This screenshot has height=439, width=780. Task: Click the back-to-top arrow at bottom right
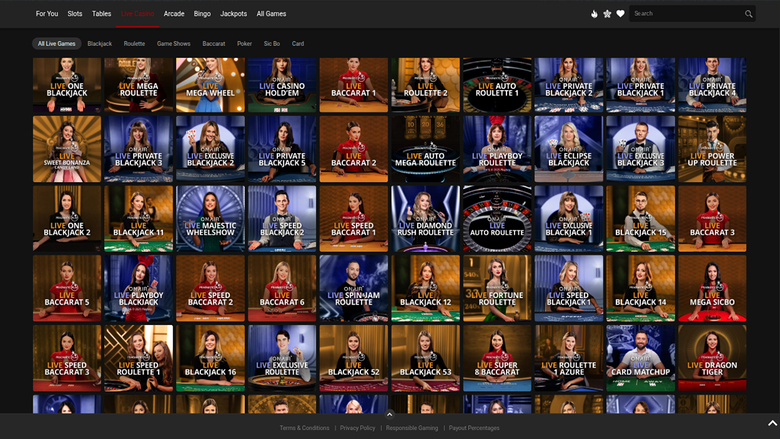click(773, 423)
